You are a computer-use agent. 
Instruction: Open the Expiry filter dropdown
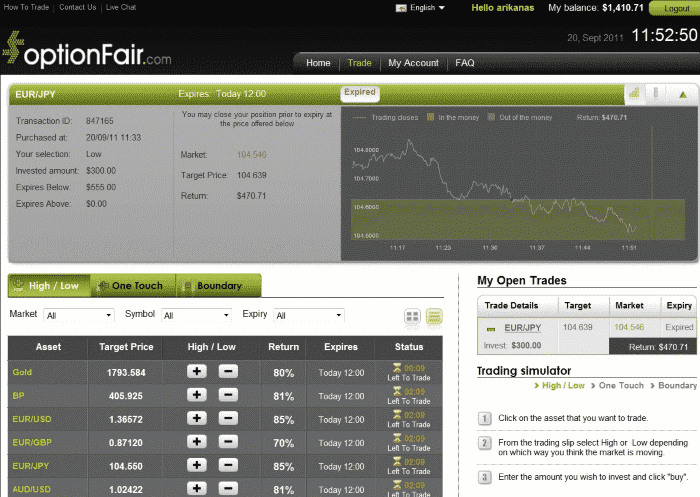pyautogui.click(x=308, y=316)
